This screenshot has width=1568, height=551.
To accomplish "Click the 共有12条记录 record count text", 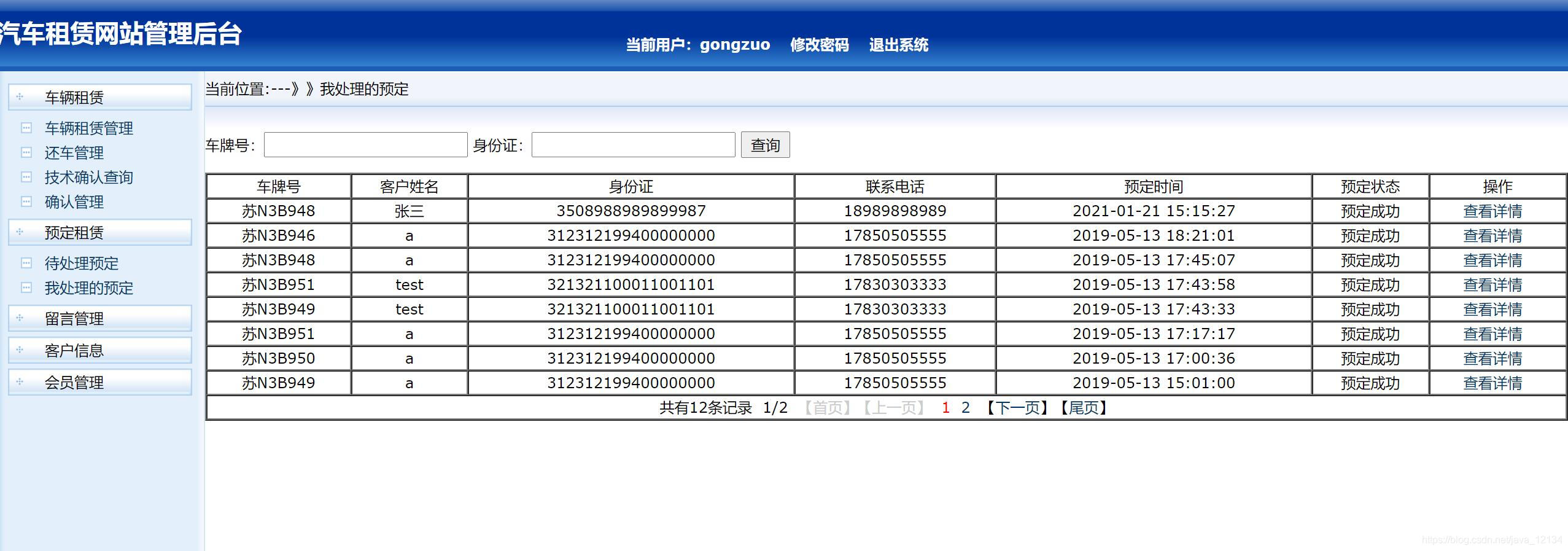I will [706, 408].
